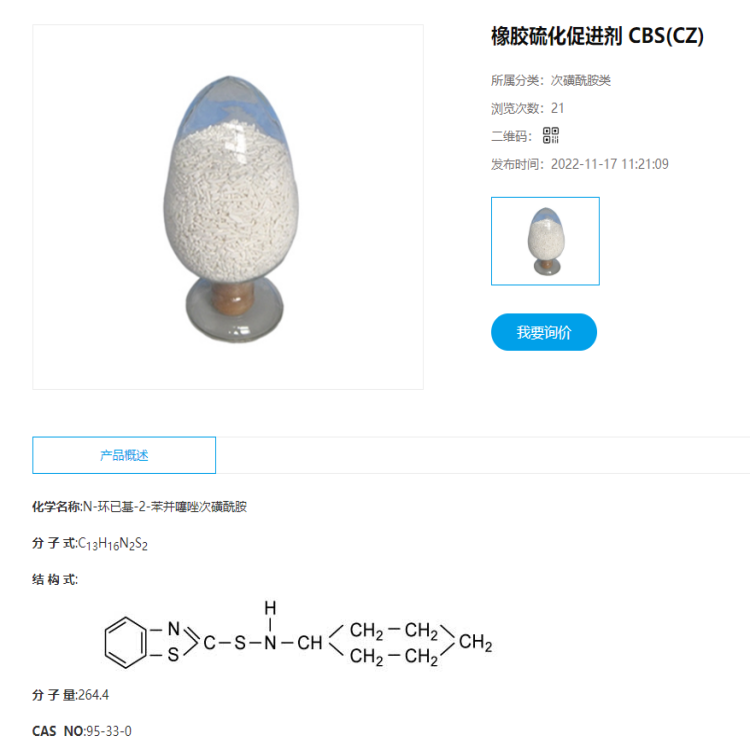
Task: Click the CAS NO 95-33-0 text
Action: coord(82,731)
